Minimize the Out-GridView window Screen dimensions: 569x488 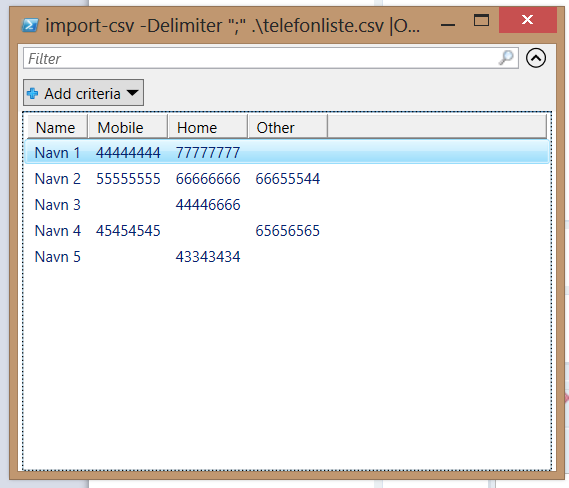[x=448, y=25]
